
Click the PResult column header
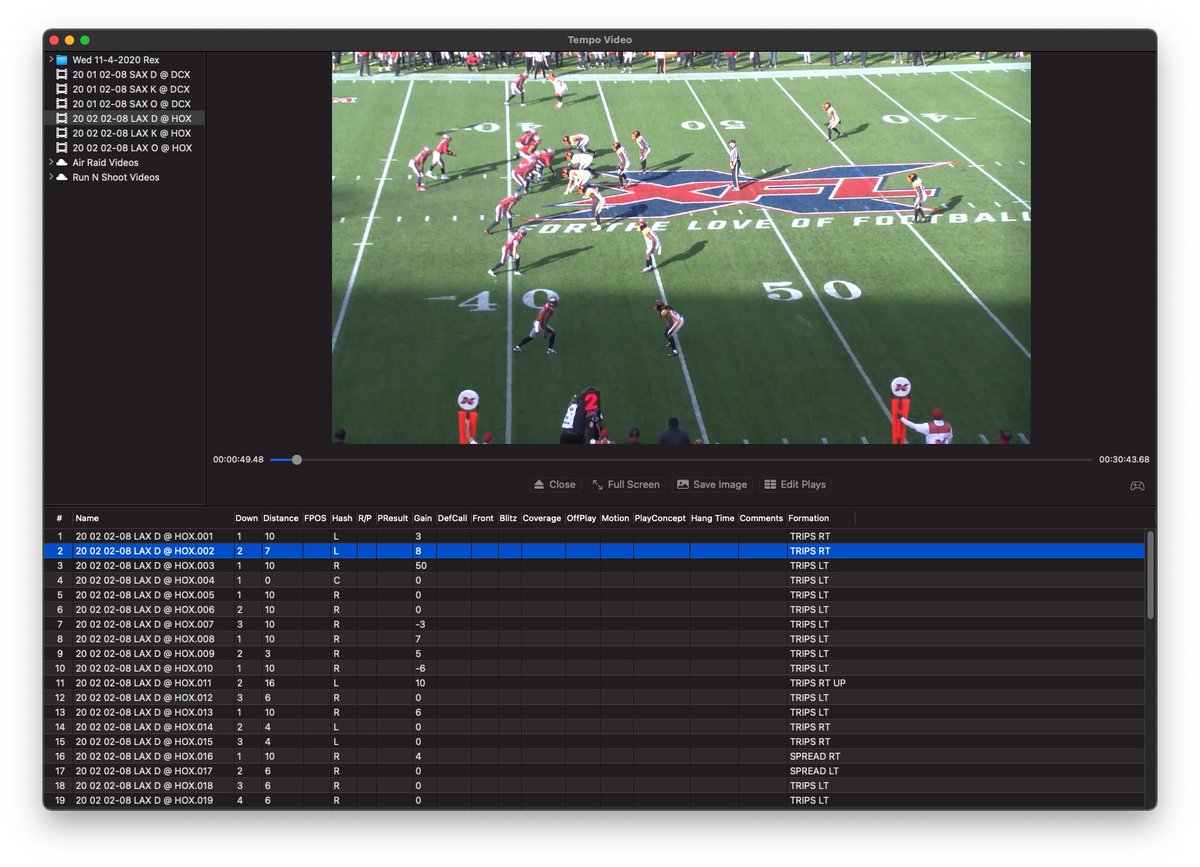[393, 518]
